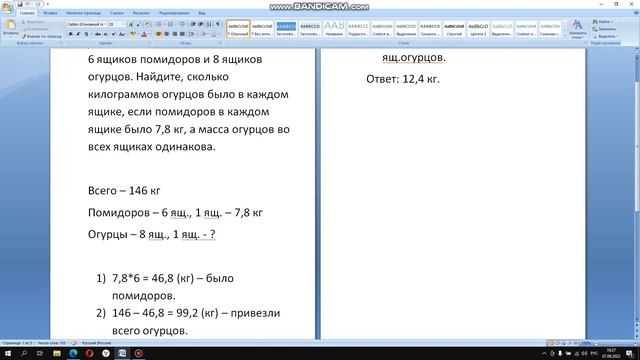Viewport: 640px width, 360px height.
Task: Click Shrink Font icon
Action: 138,24
